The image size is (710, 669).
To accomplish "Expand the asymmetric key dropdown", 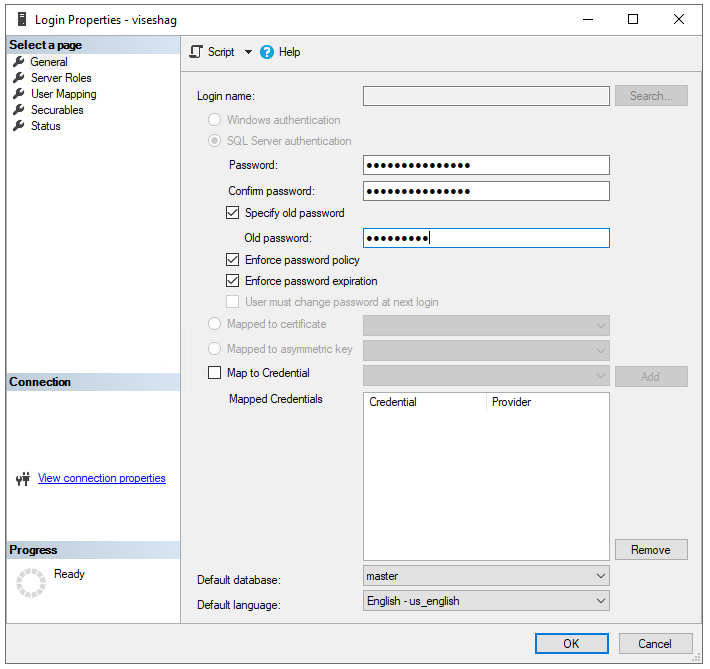I will (x=600, y=351).
